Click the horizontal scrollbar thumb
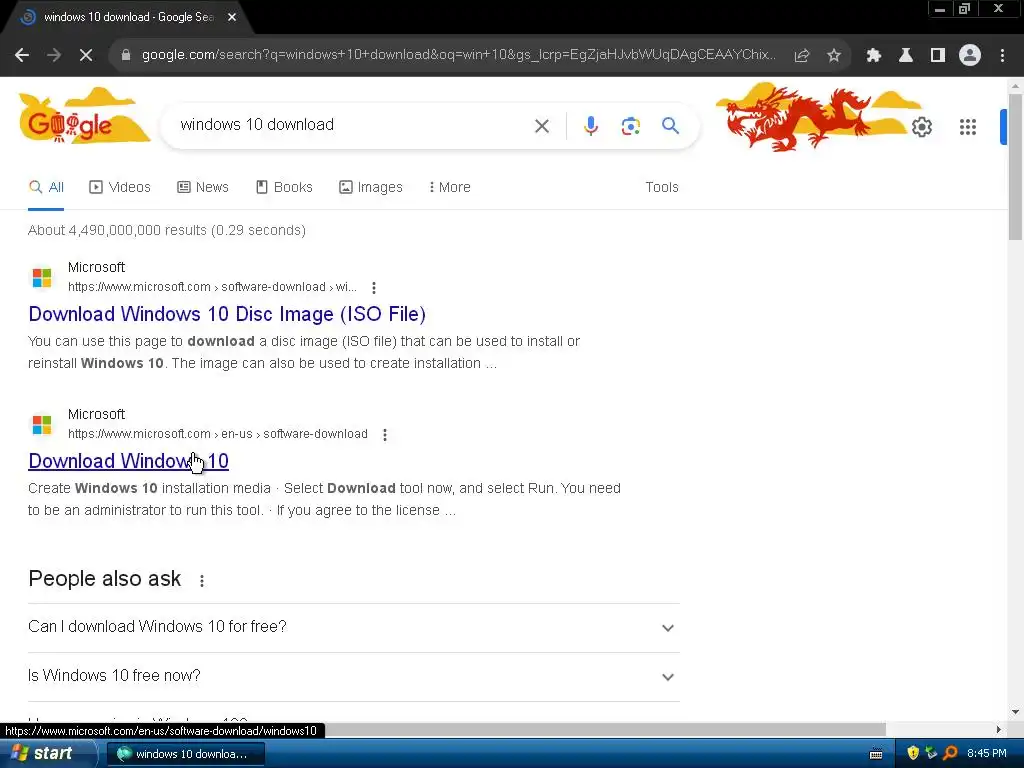Image resolution: width=1024 pixels, height=768 pixels. coord(605,729)
